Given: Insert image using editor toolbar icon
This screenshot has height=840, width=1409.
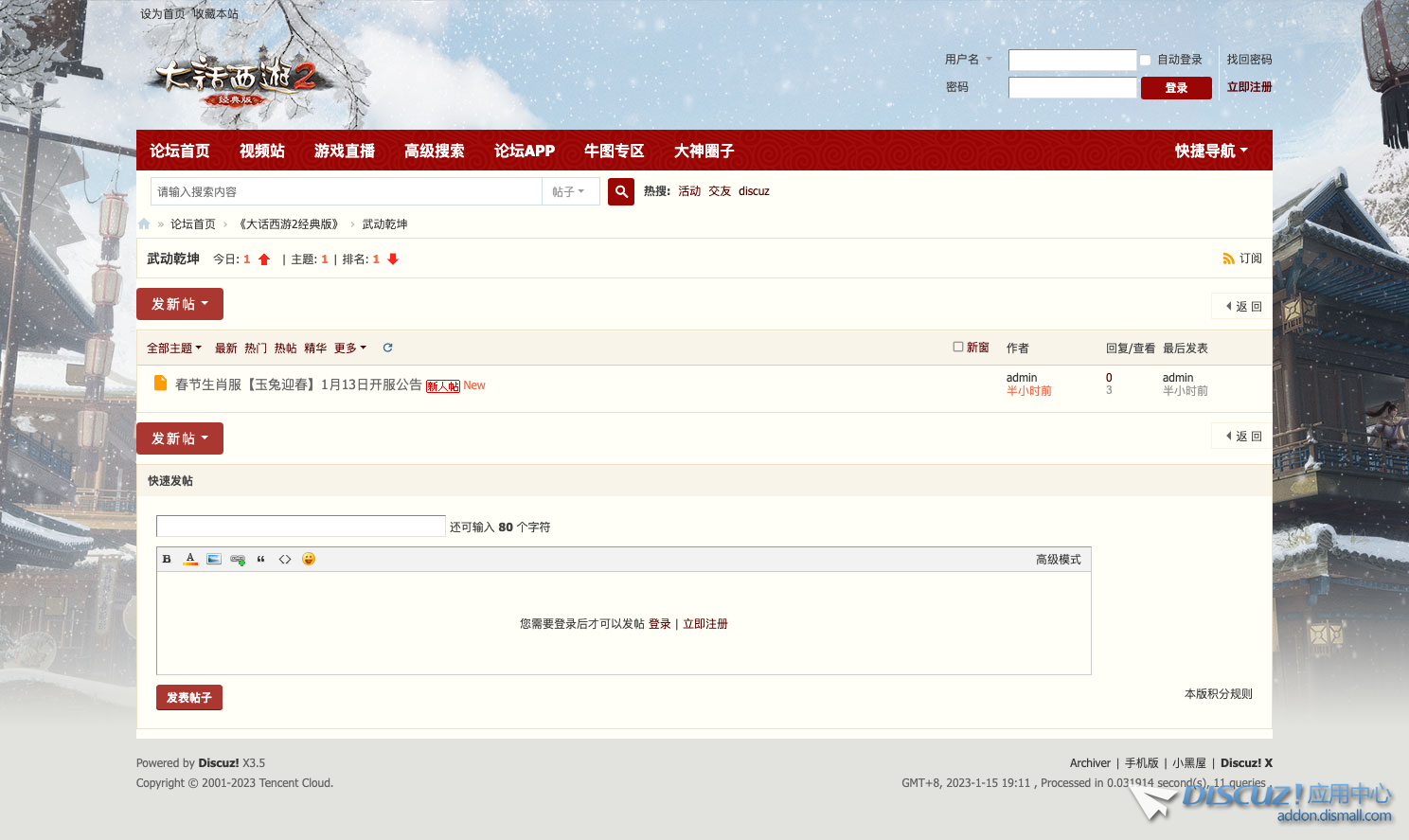Looking at the screenshot, I should click(x=214, y=559).
